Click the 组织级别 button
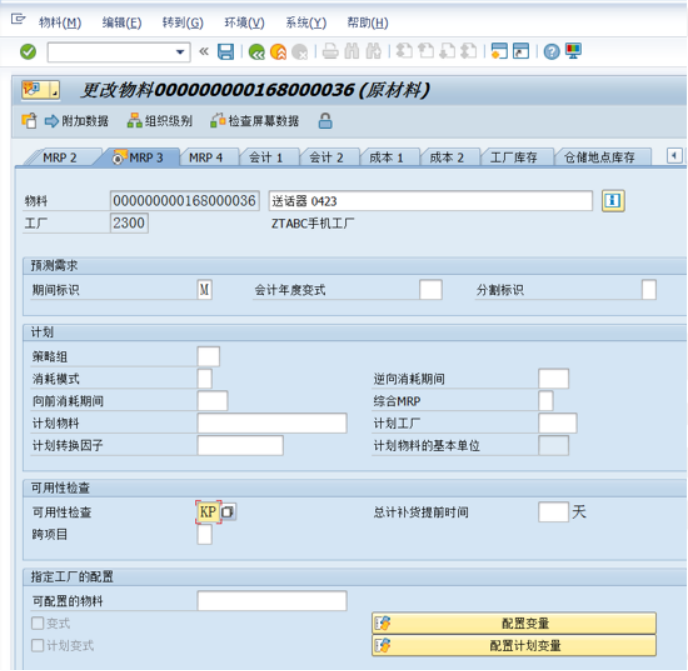This screenshot has width=688, height=671. 160,121
